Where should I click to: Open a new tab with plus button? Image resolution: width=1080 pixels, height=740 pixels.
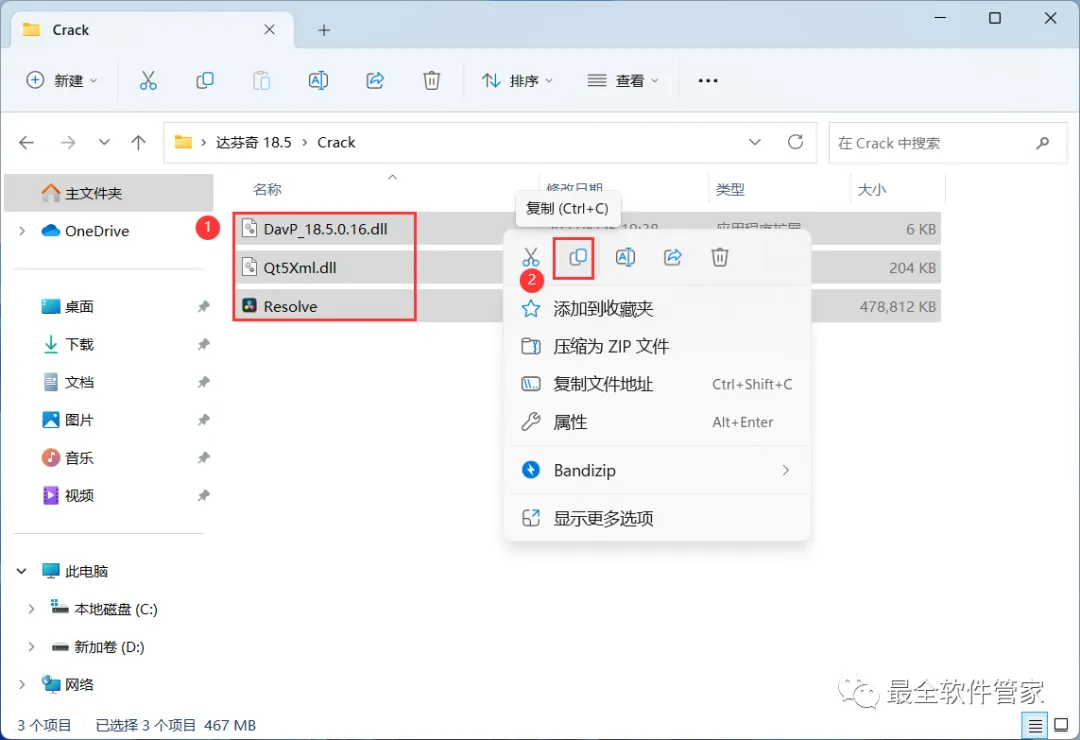pos(324,30)
